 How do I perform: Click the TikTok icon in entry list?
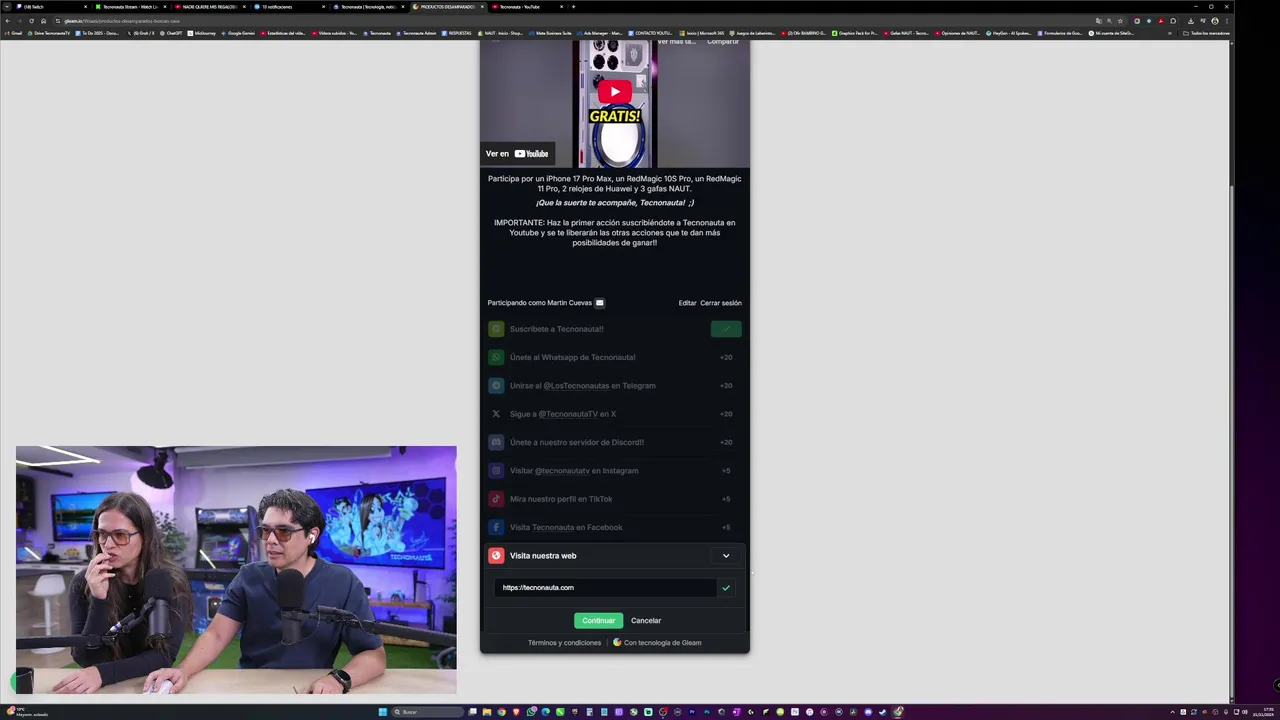point(496,499)
